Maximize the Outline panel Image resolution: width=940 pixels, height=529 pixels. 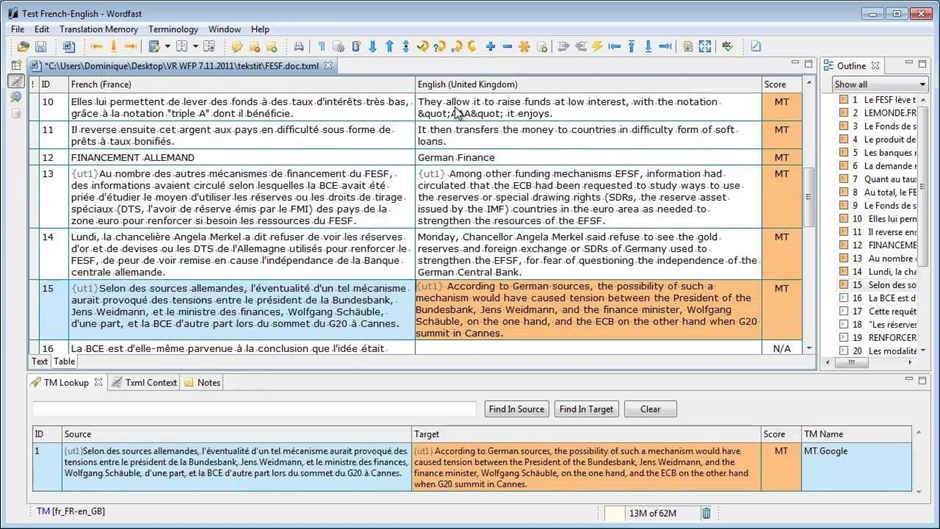coord(922,63)
